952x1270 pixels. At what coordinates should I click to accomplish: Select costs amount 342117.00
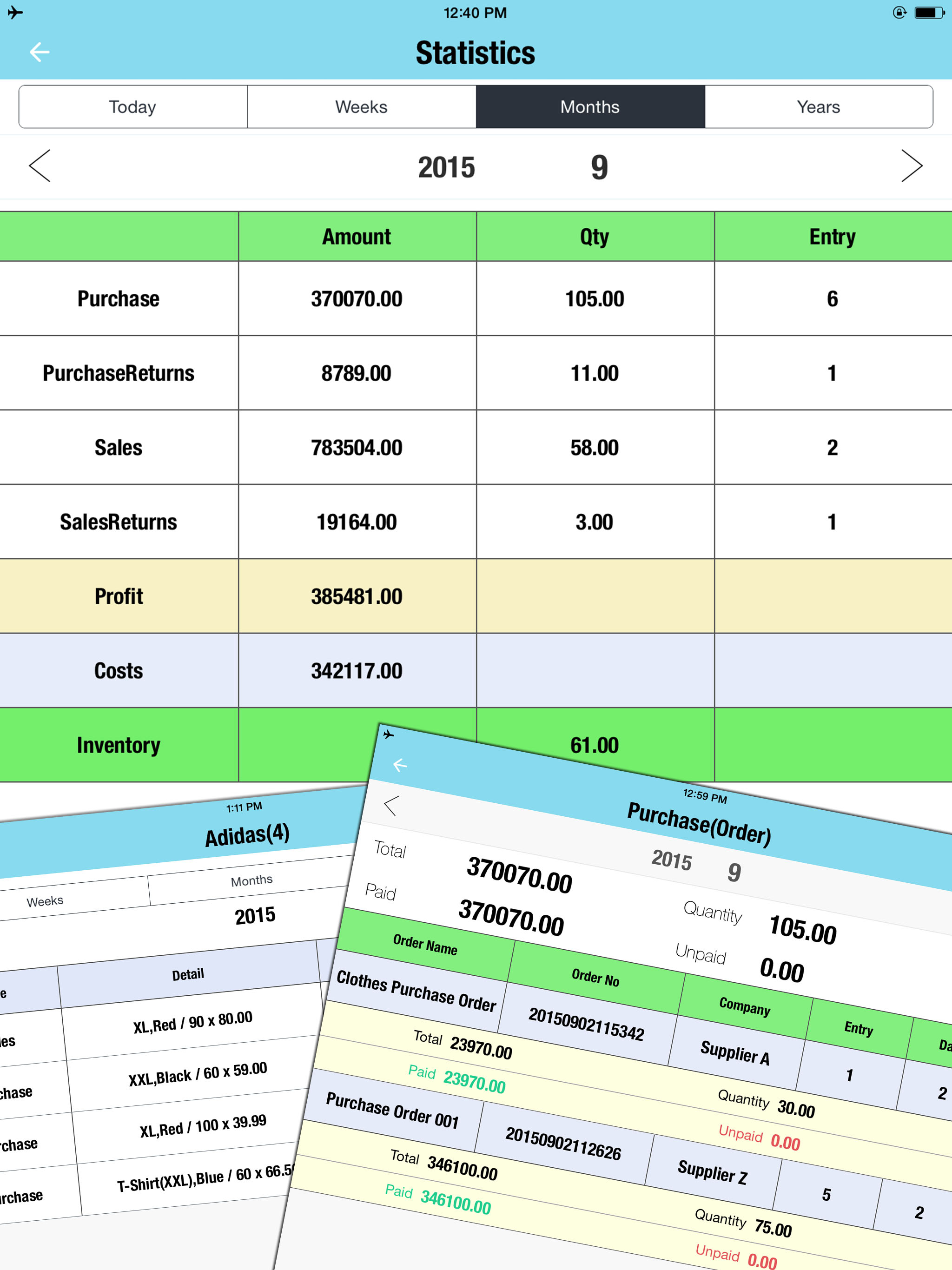[357, 671]
